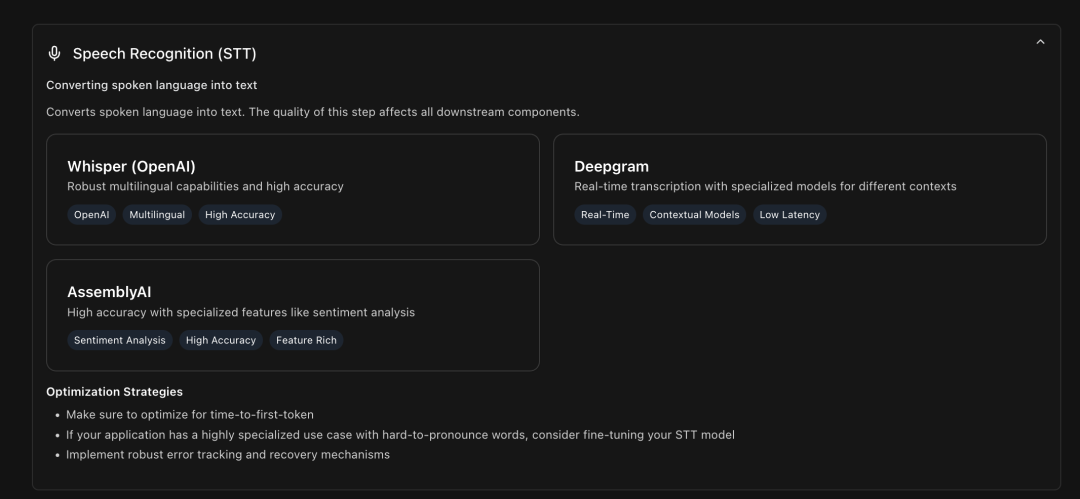Click the Low Latency tag
The image size is (1080, 499).
point(789,214)
